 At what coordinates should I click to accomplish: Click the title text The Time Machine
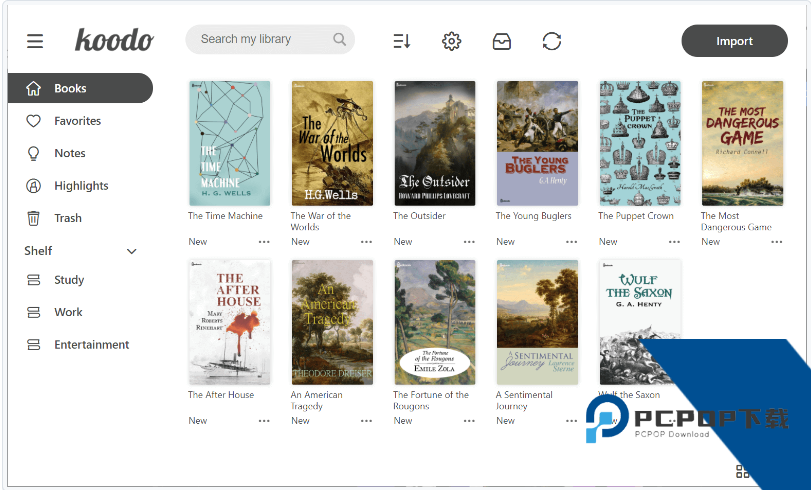tap(226, 216)
